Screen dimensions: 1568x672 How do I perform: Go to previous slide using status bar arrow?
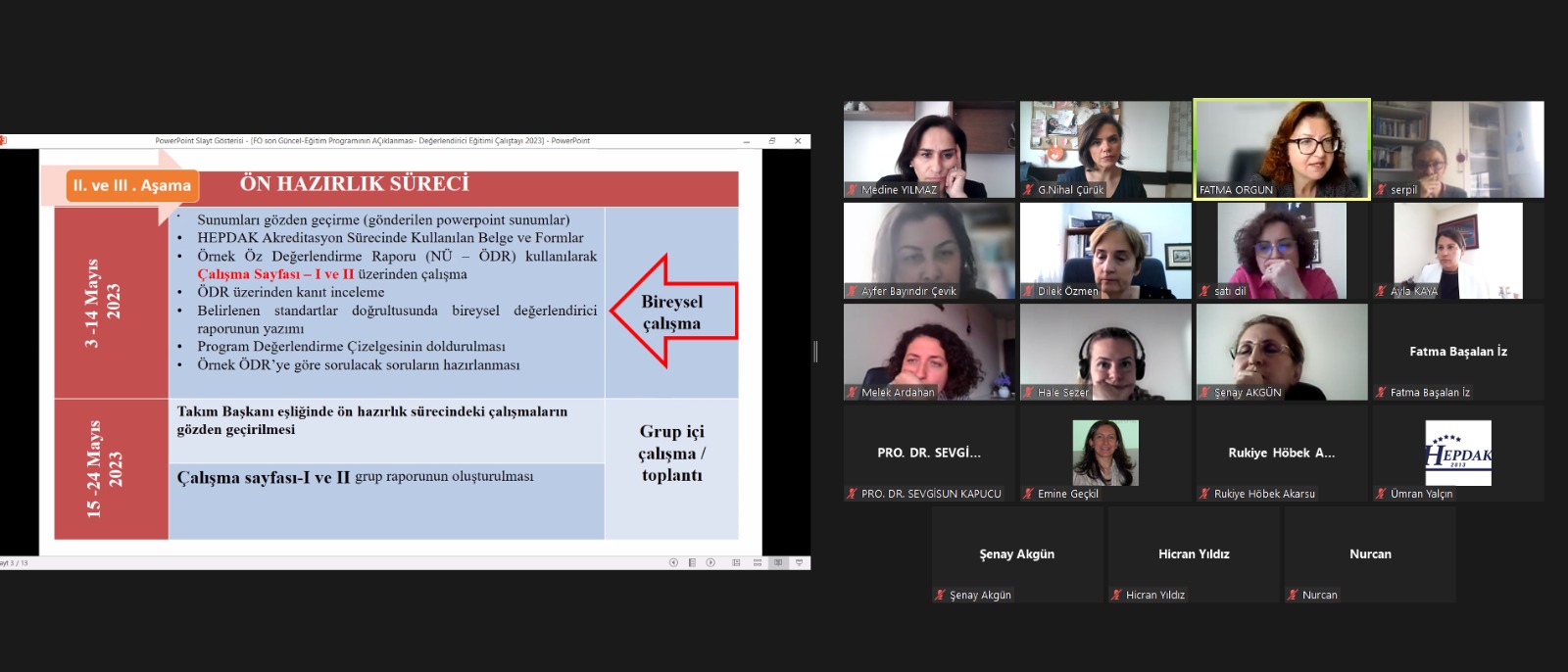[673, 562]
